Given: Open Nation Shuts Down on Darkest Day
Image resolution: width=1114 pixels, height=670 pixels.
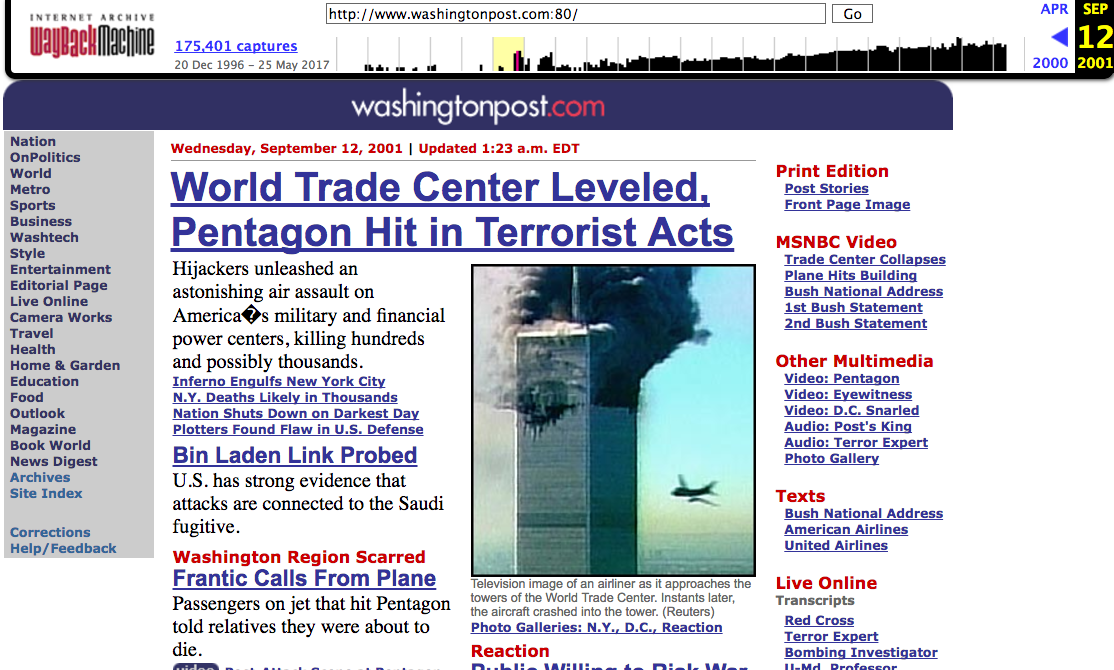Looking at the screenshot, I should (296, 414).
